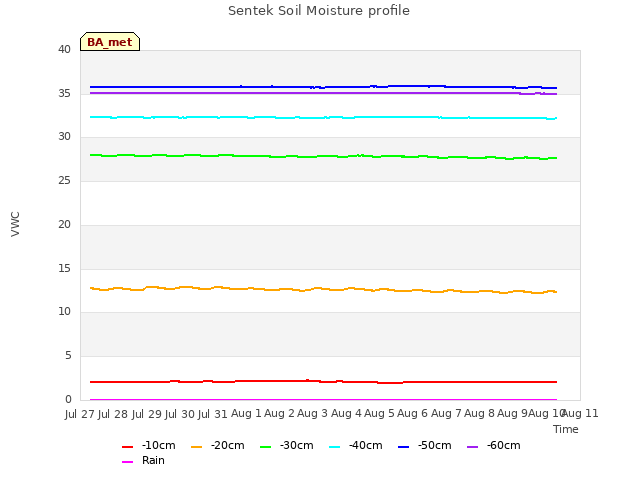Click the green -30cm legend swatch
The image size is (640, 480).
click(265, 447)
